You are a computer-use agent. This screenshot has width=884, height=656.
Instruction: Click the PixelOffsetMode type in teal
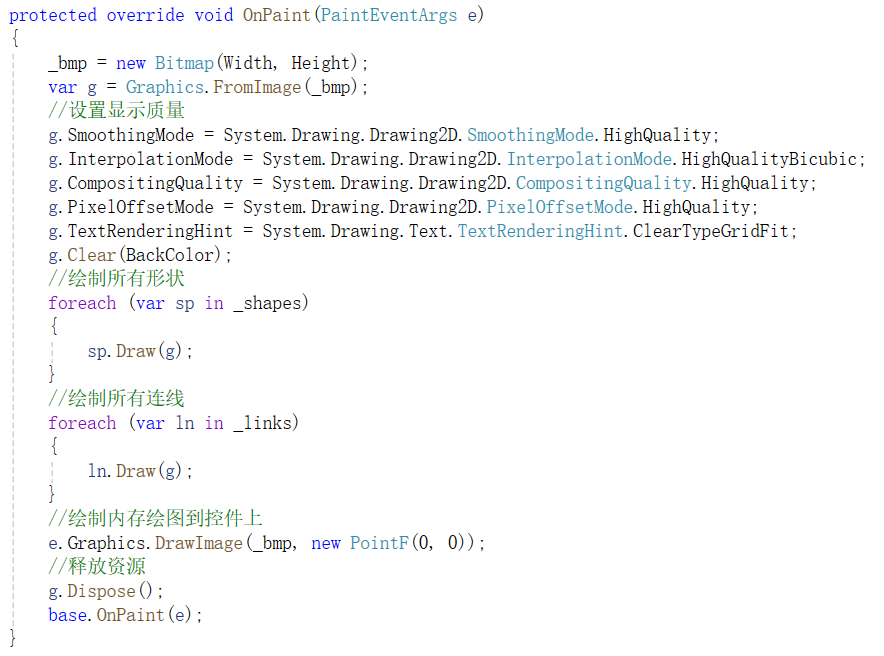tap(560, 207)
